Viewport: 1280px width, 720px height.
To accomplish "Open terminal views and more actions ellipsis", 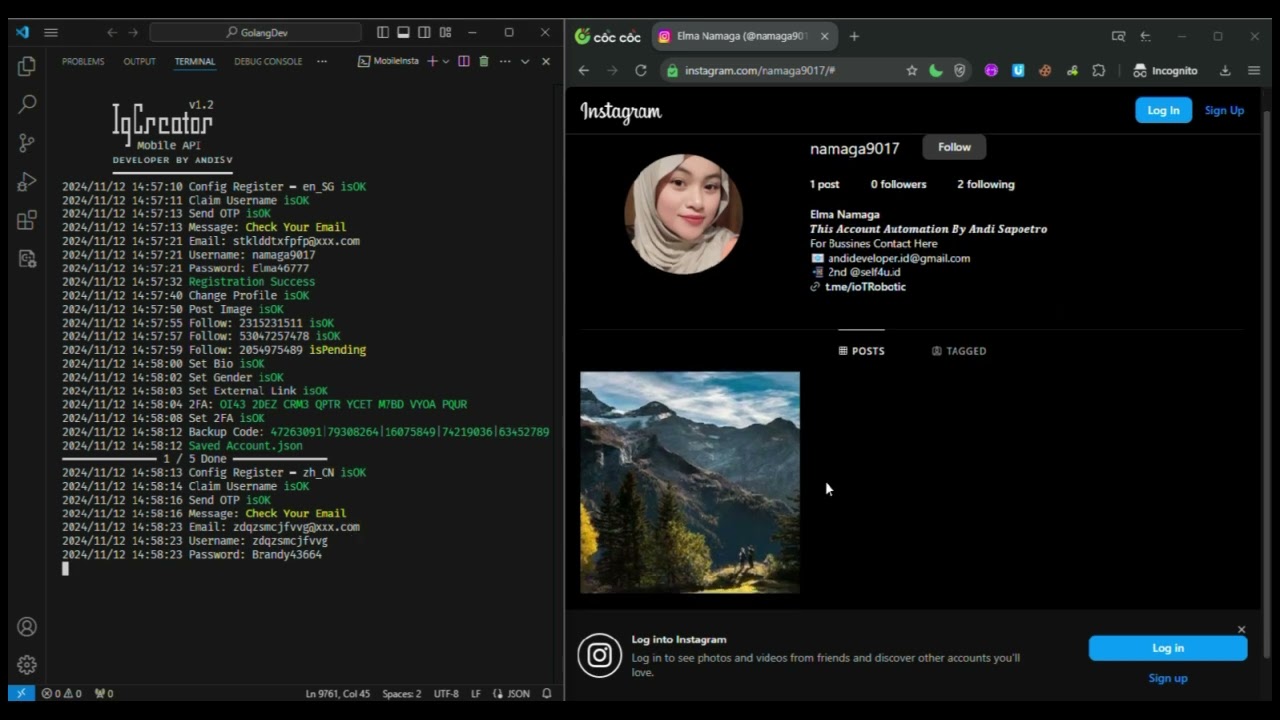I will (x=505, y=61).
